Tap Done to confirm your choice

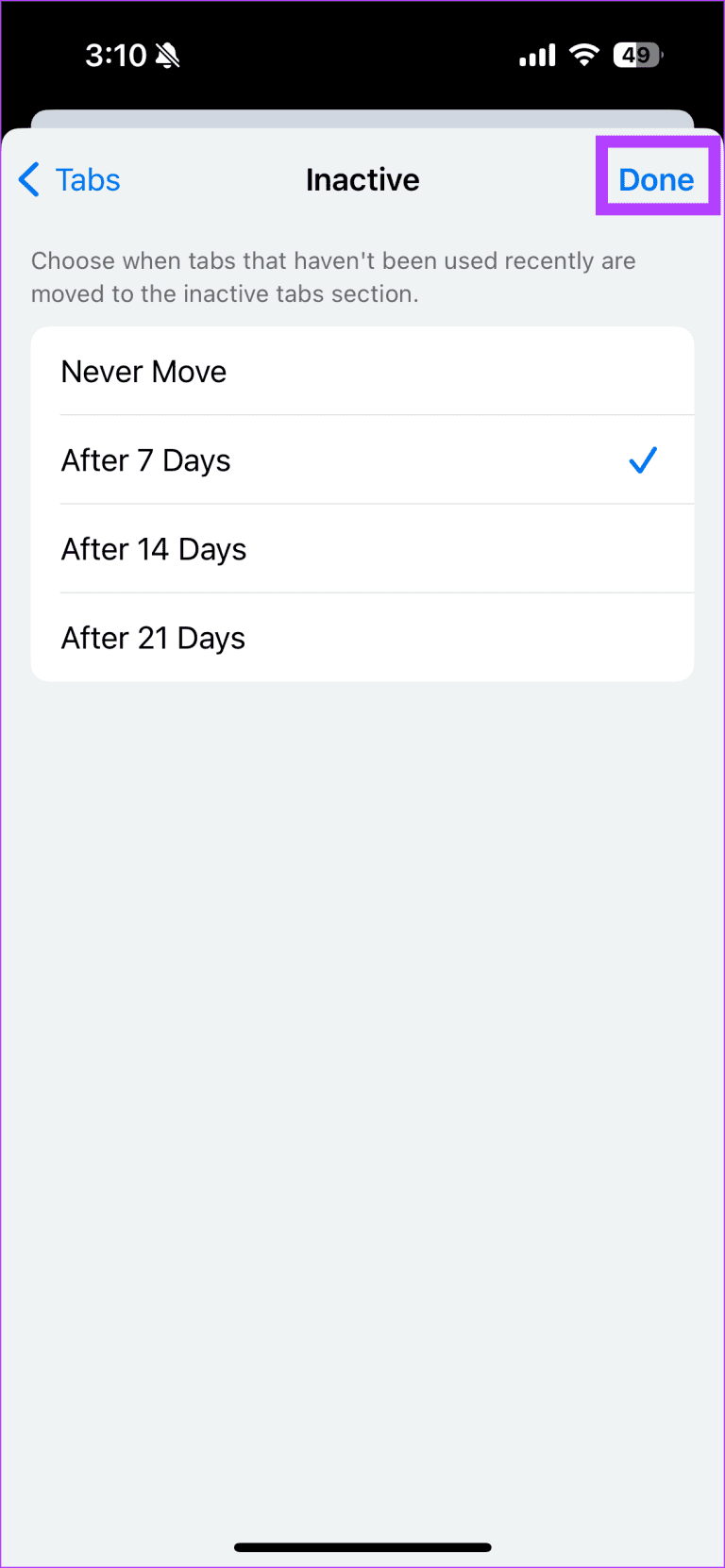point(656,178)
